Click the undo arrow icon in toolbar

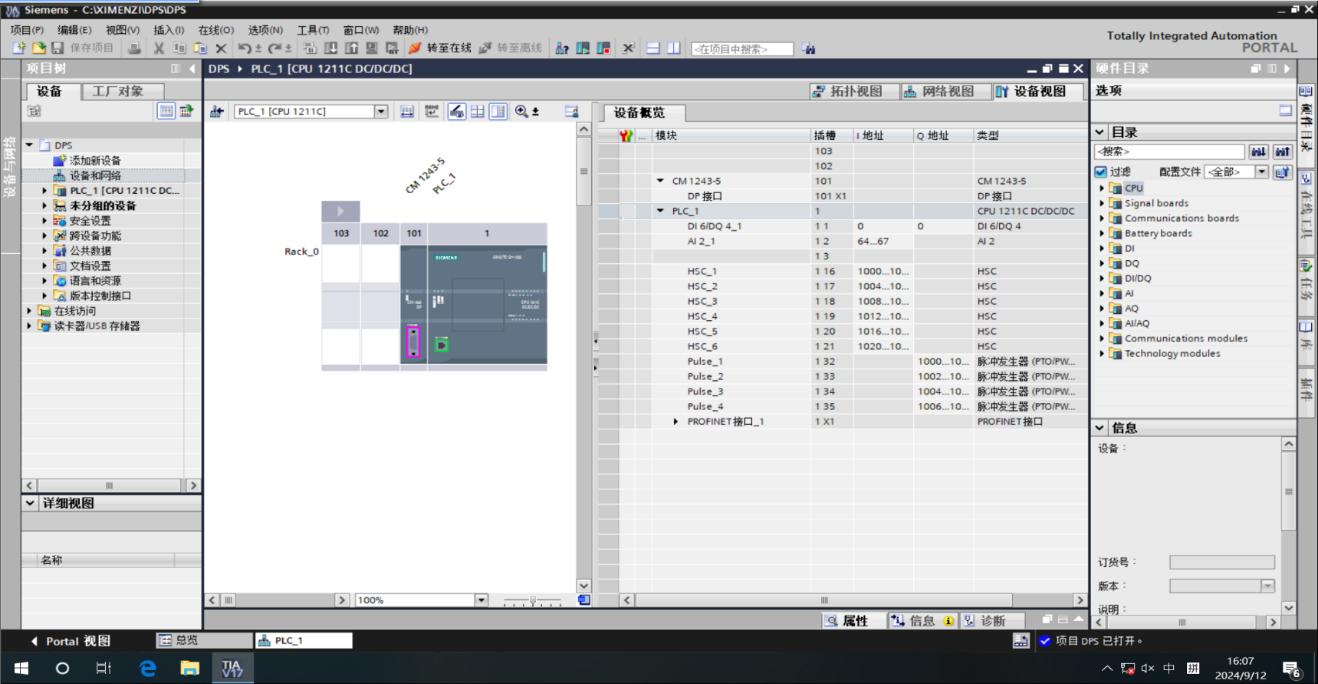[x=242, y=48]
